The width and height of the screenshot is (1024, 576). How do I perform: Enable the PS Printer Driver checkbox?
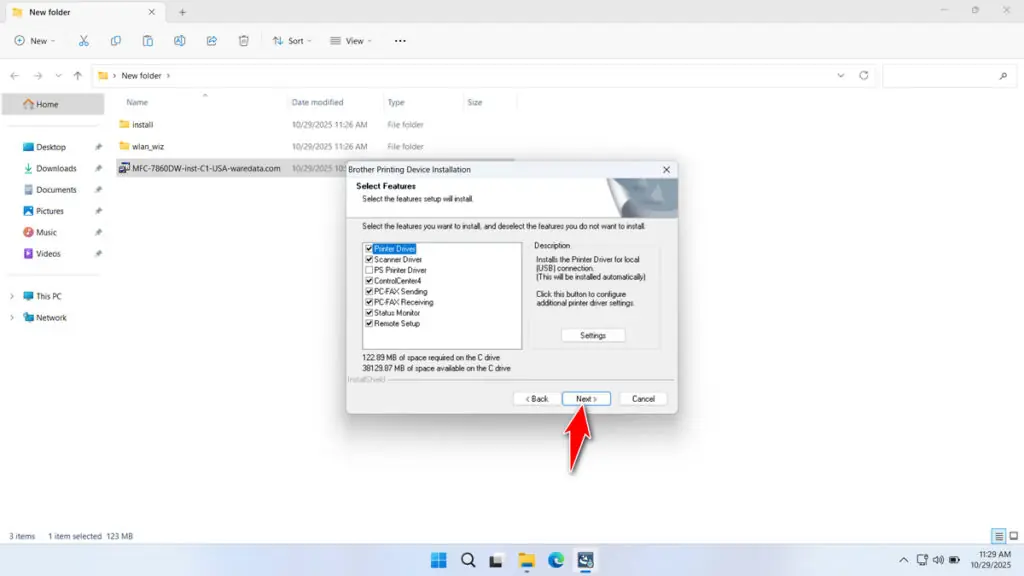point(368,270)
